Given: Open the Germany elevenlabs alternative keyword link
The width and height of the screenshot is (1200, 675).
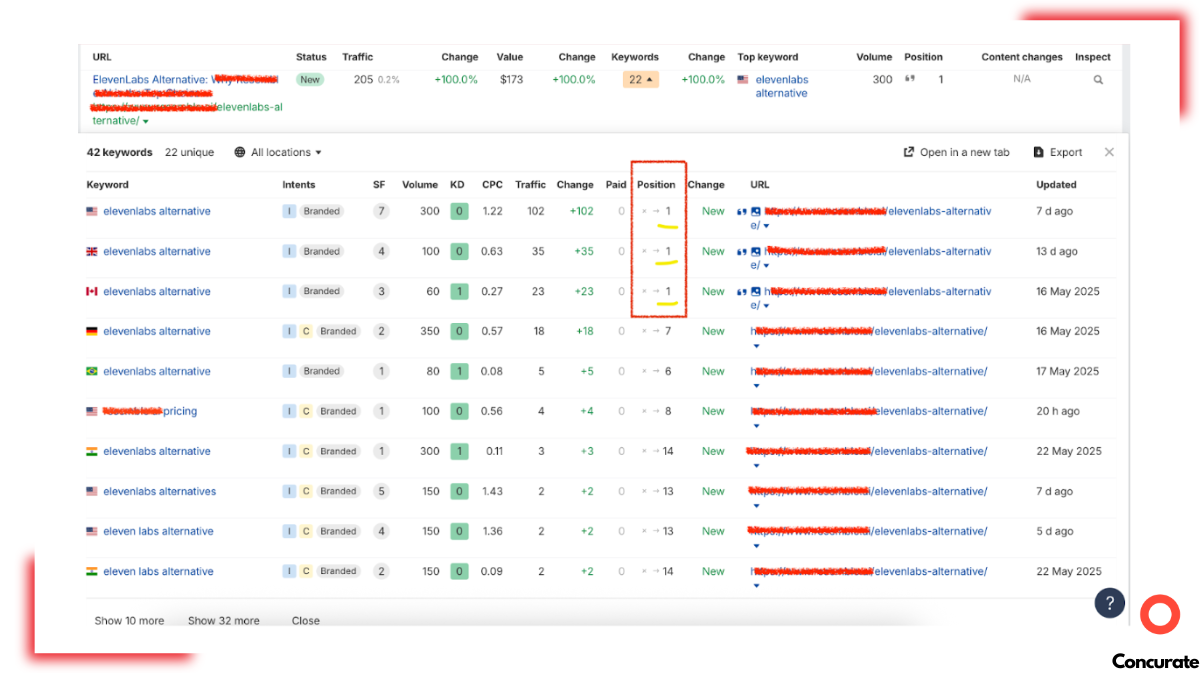Looking at the screenshot, I should [157, 331].
